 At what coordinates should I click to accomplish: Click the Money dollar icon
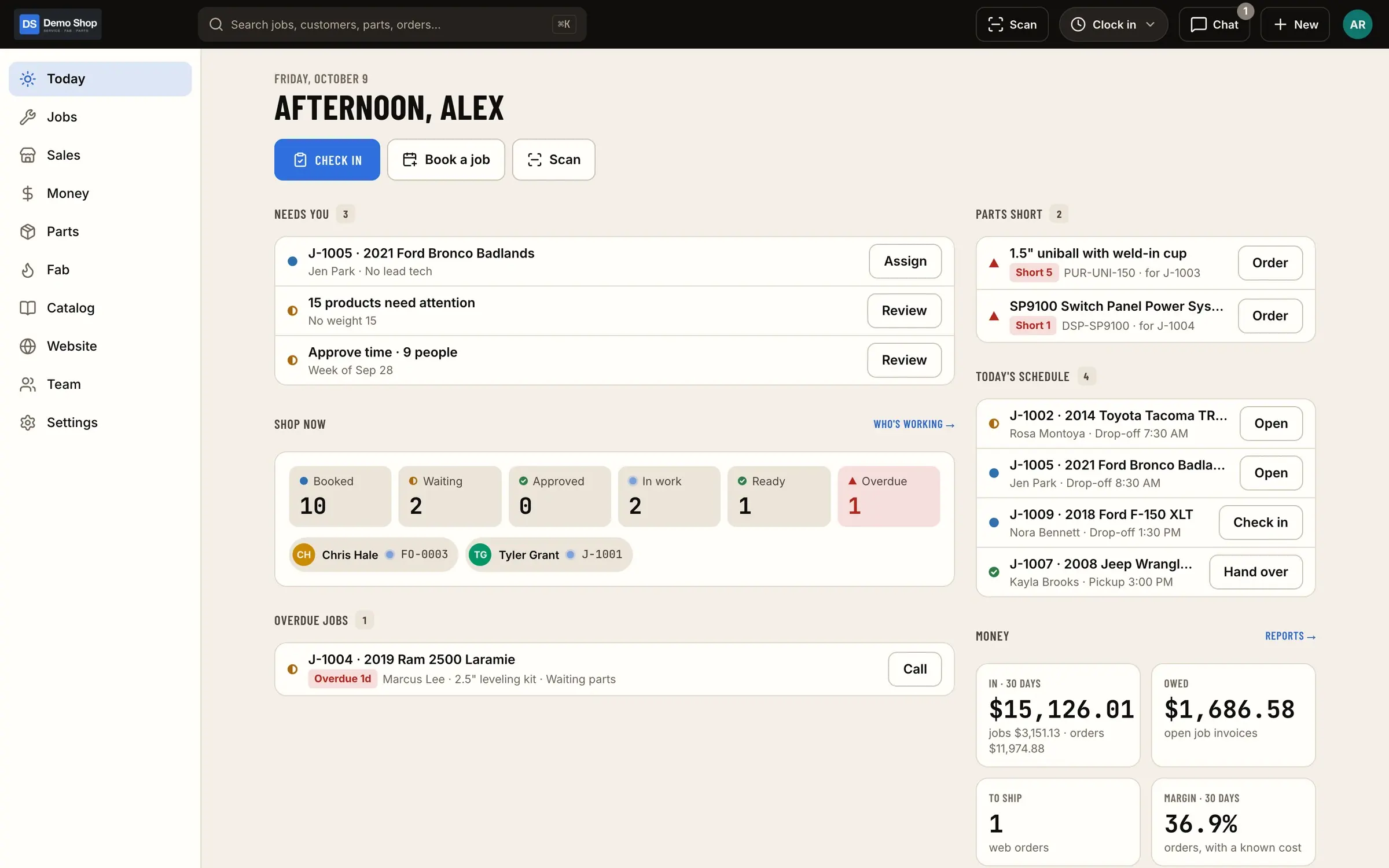point(28,193)
